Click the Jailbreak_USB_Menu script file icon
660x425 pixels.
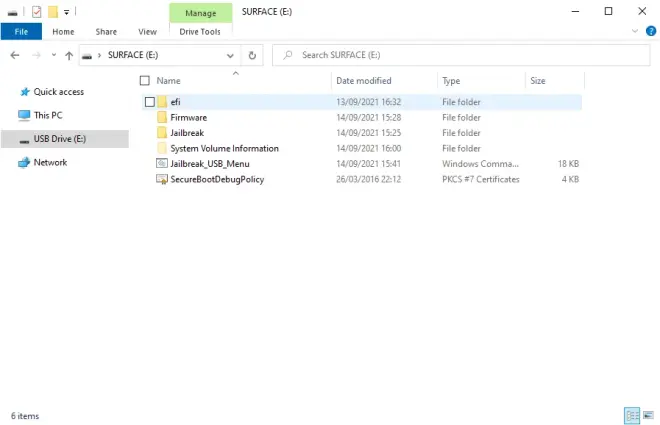[162, 163]
